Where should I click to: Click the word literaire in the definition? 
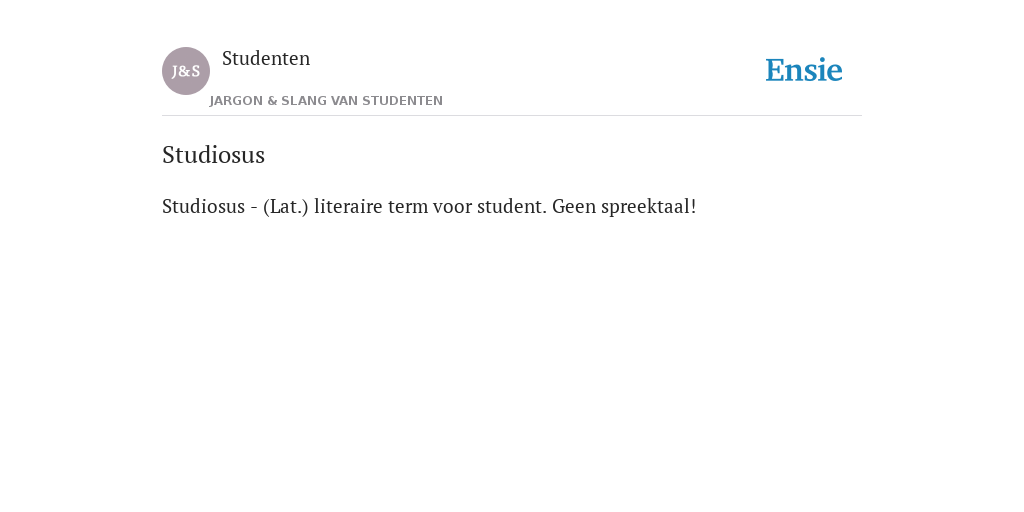point(348,206)
